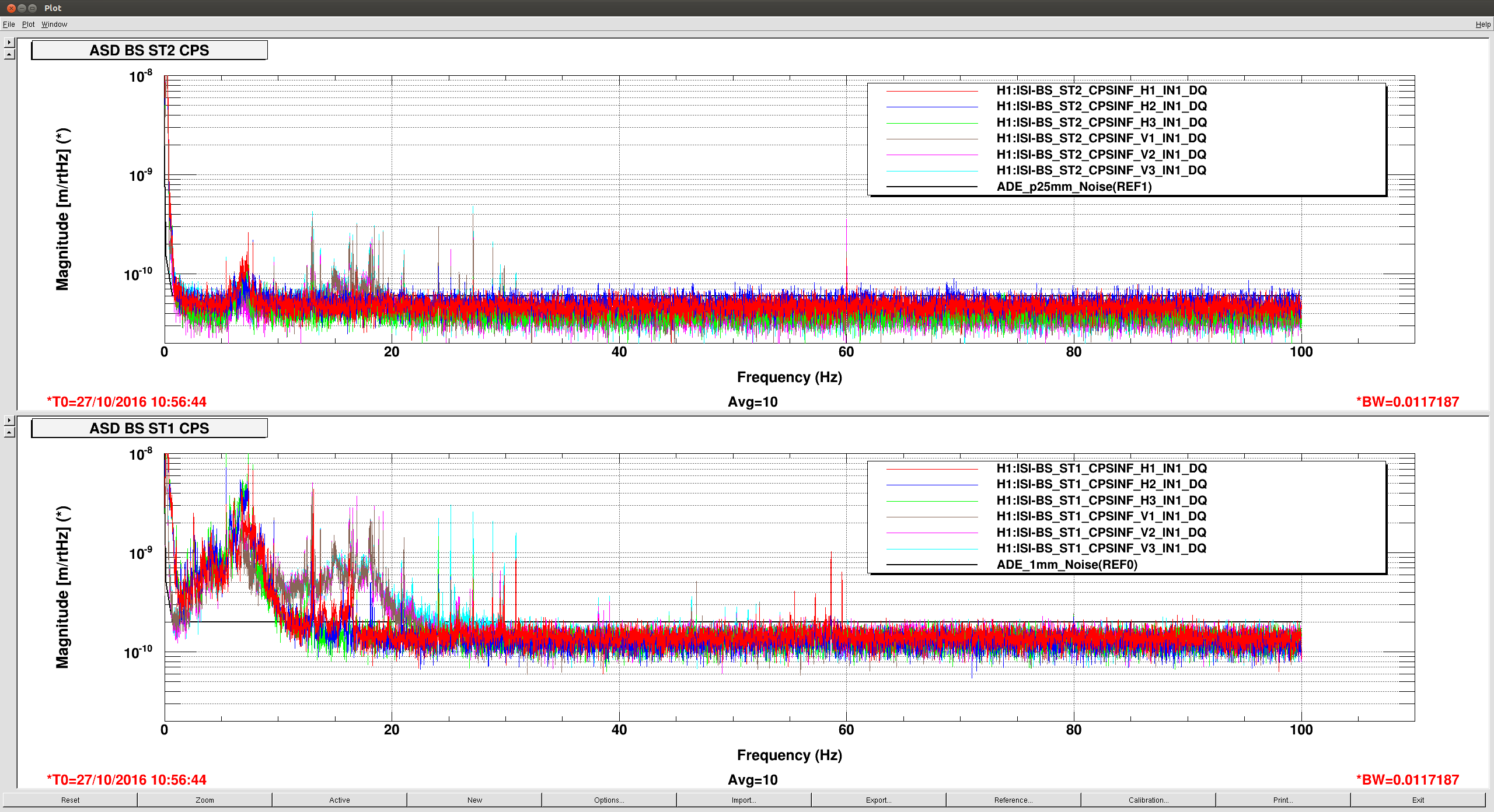Click the Reset button
1494x812 pixels.
(70, 800)
